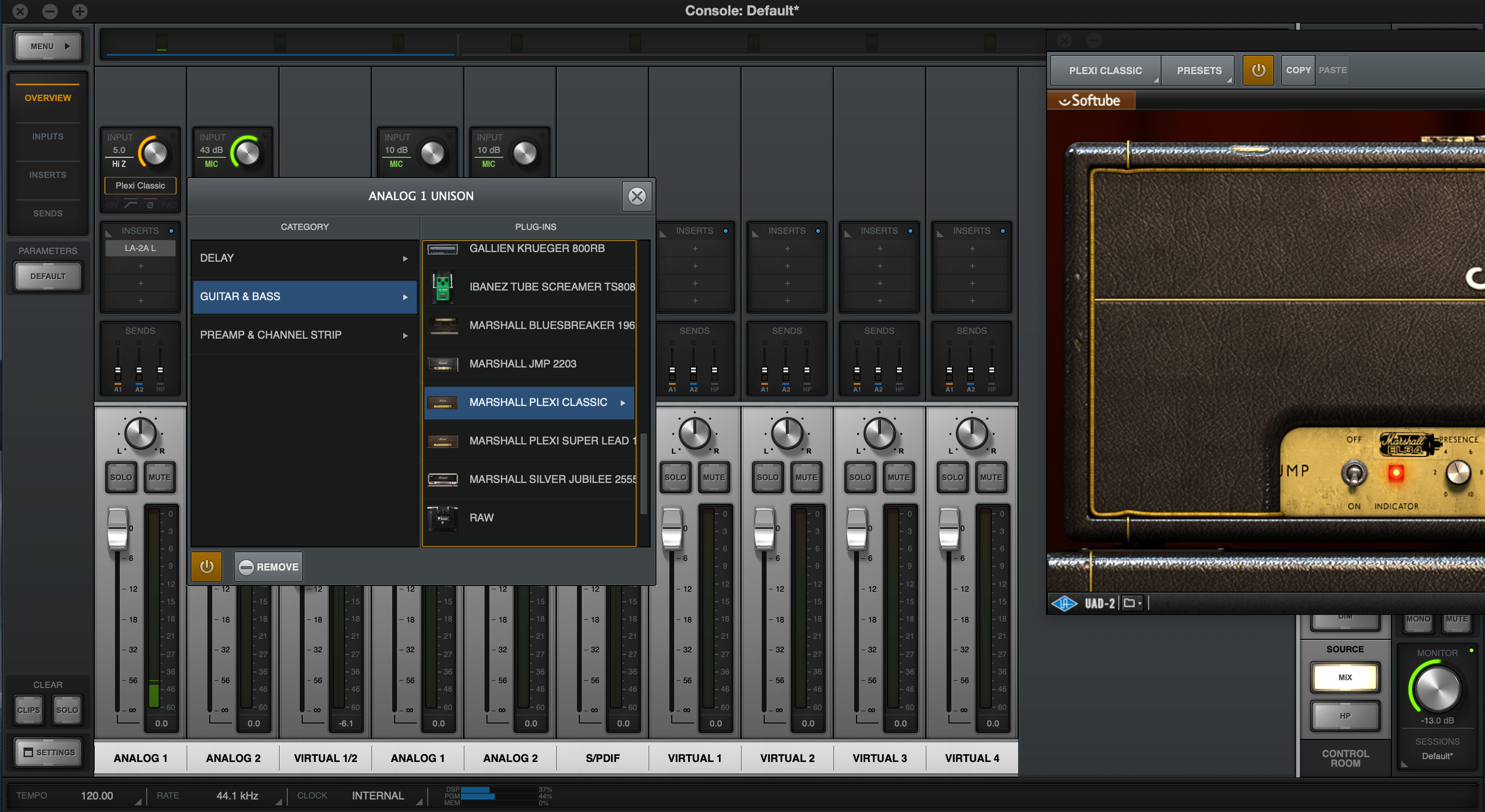Expand the DELAY category arrow
Screen dimensions: 1485x812
[x=405, y=258]
